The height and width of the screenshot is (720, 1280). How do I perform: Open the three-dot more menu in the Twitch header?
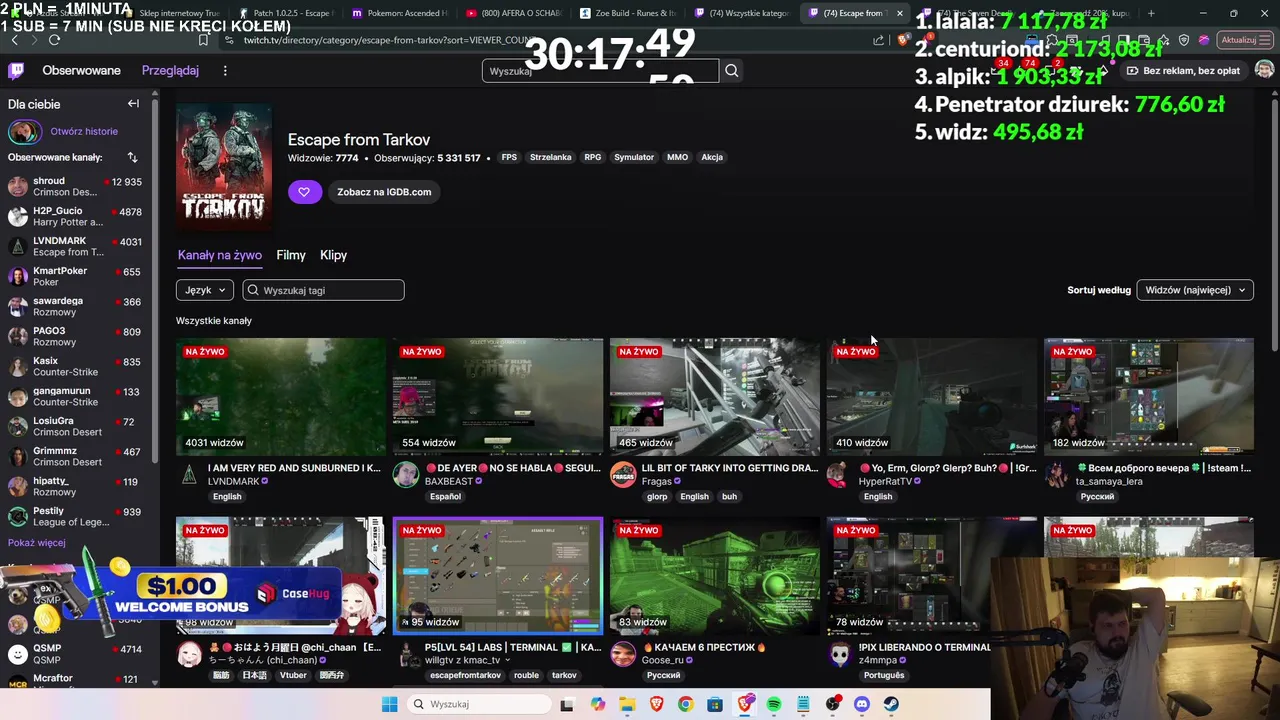coord(225,70)
